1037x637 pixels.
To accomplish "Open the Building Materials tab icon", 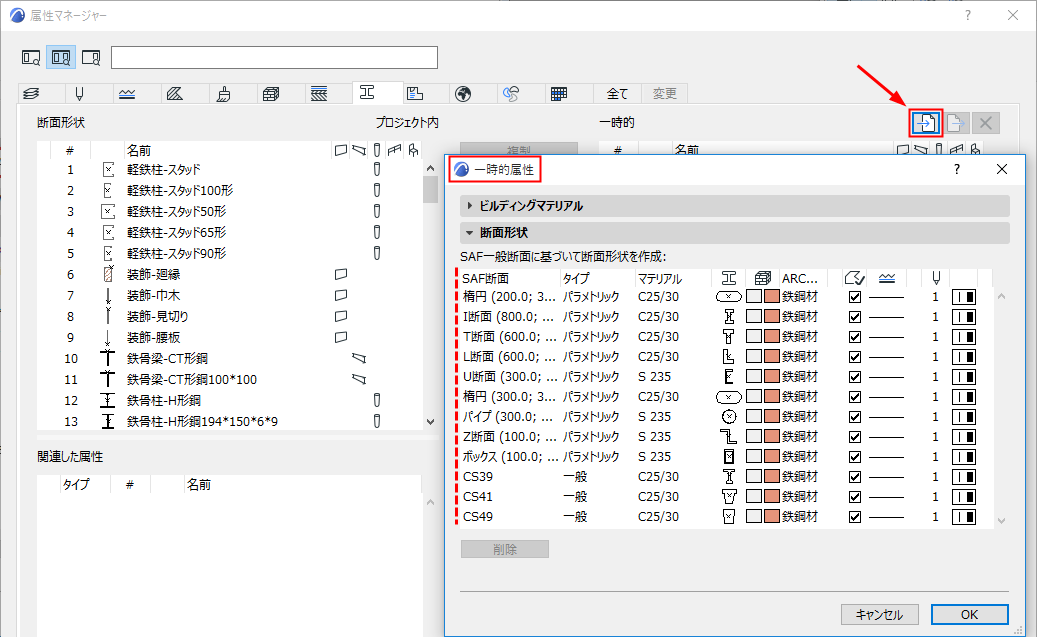I will point(271,94).
